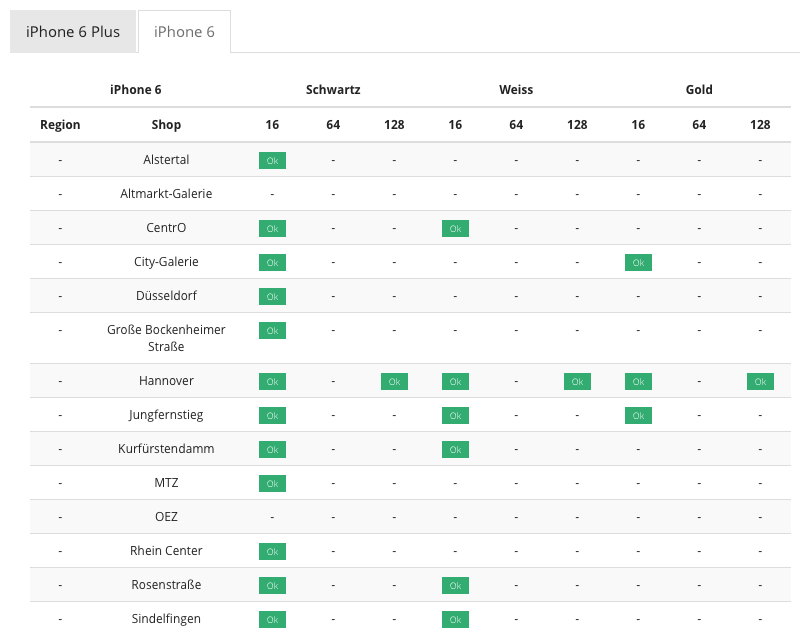Click Rhein Center's Schwartz 16 Ok badge
This screenshot has height=640, width=800.
tap(272, 552)
